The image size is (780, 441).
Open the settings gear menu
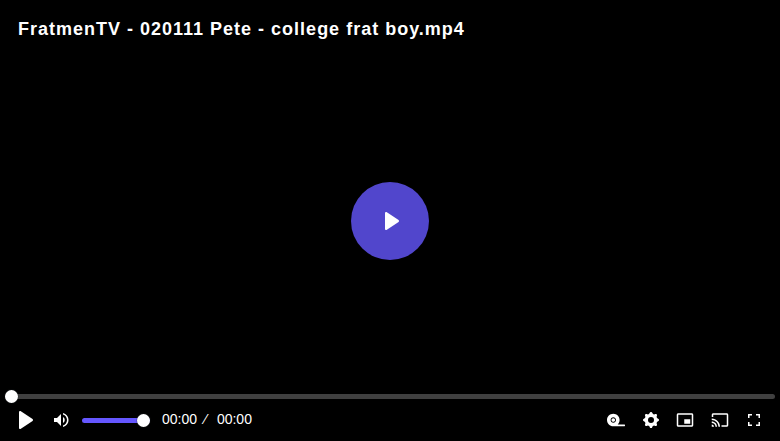pyautogui.click(x=651, y=420)
